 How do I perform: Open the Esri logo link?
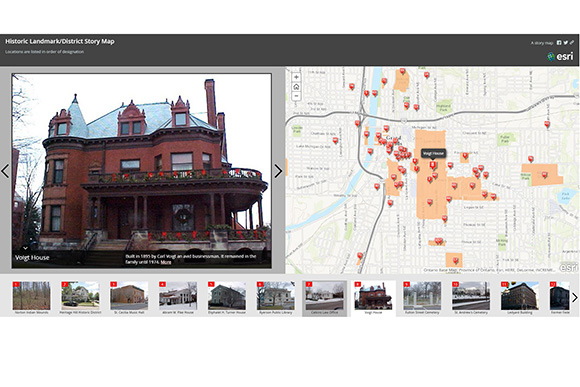560,56
